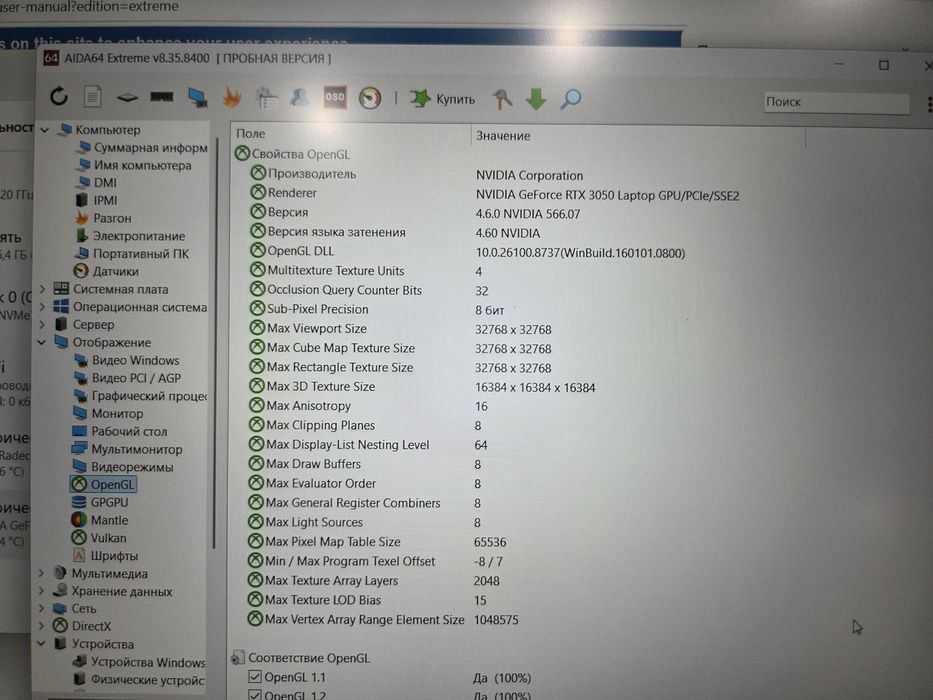Open the OSD panel toolbar icon
Image resolution: width=933 pixels, height=700 pixels.
click(334, 97)
